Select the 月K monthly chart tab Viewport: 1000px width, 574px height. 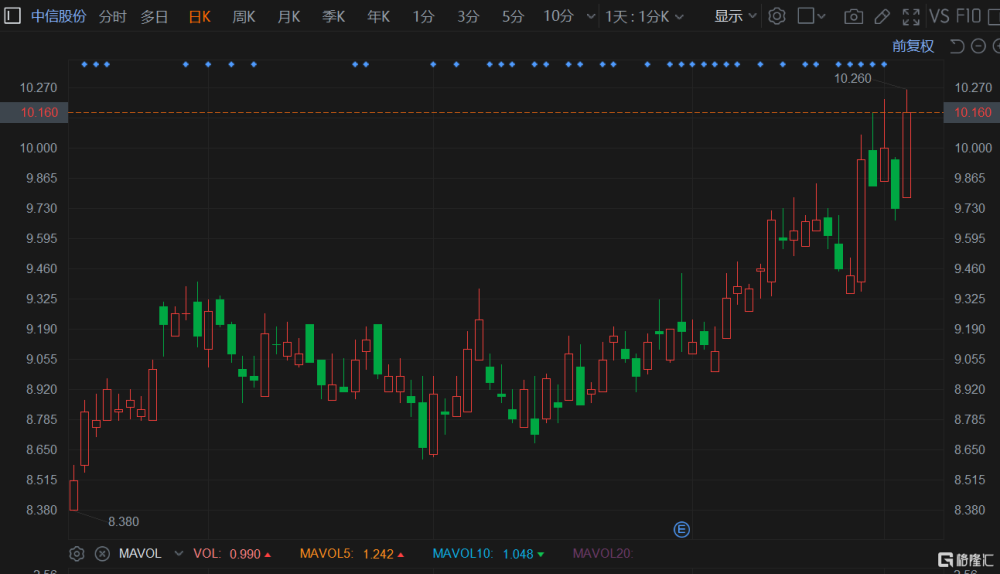pyautogui.click(x=289, y=17)
